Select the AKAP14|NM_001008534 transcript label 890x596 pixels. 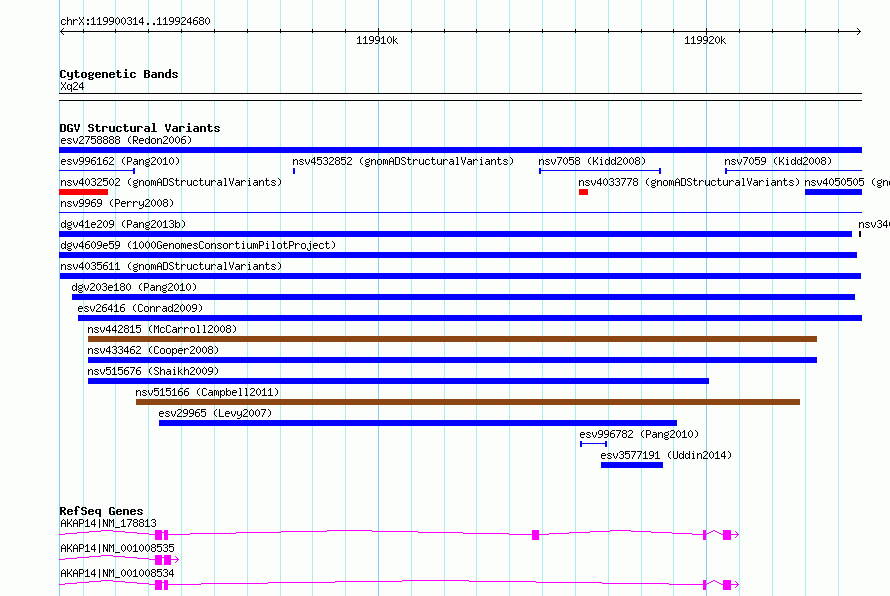[x=117, y=573]
